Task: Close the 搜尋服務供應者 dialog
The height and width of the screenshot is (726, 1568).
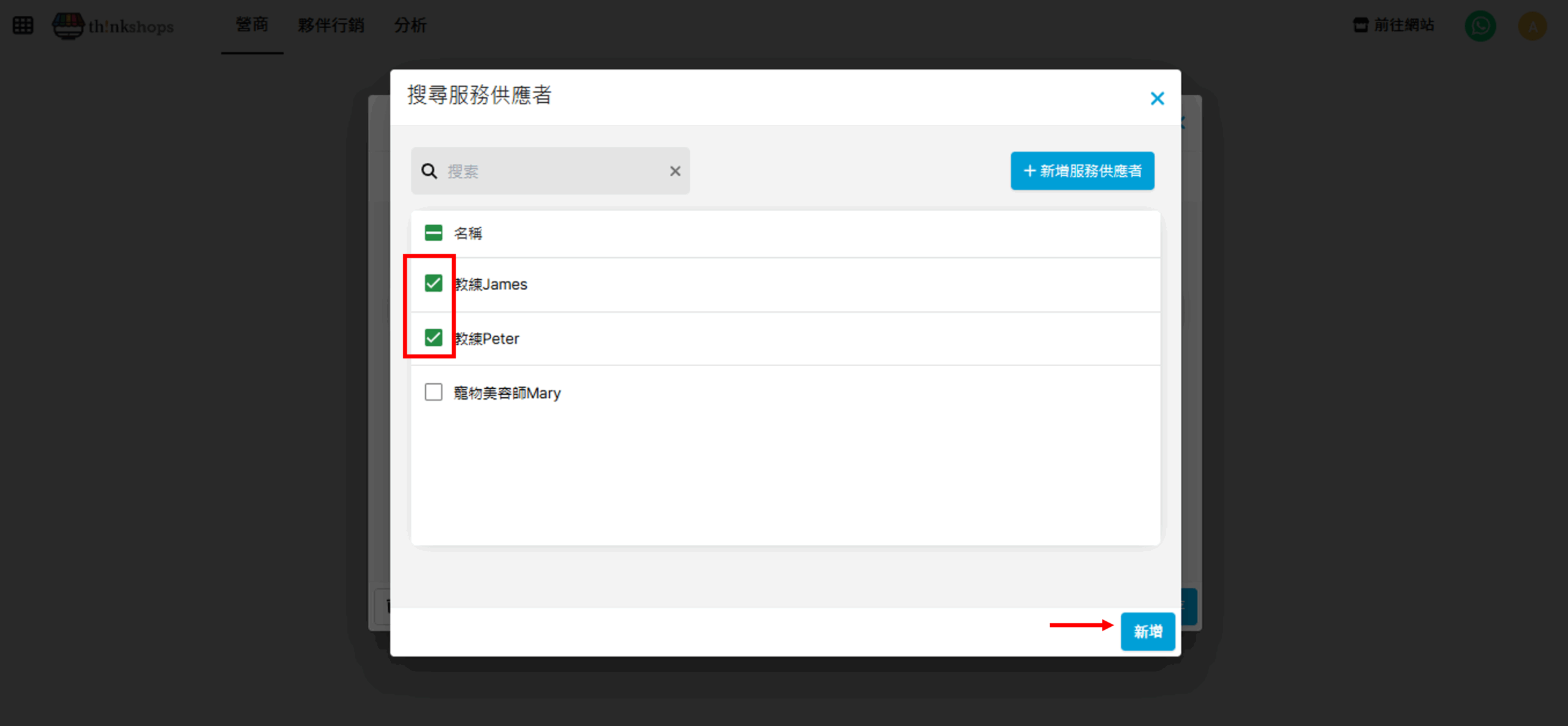Action: pos(1157,98)
